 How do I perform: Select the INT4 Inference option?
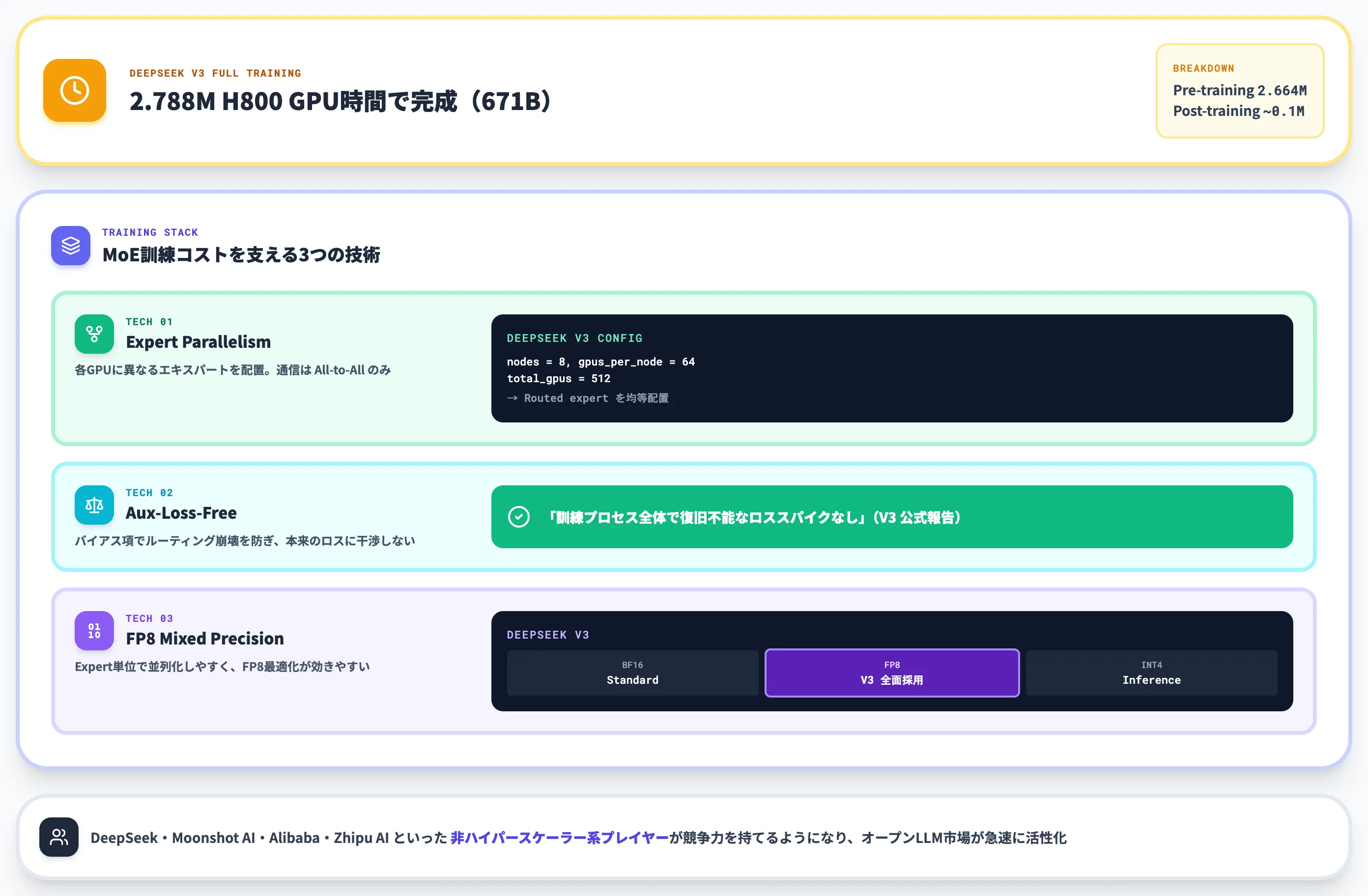click(1151, 673)
